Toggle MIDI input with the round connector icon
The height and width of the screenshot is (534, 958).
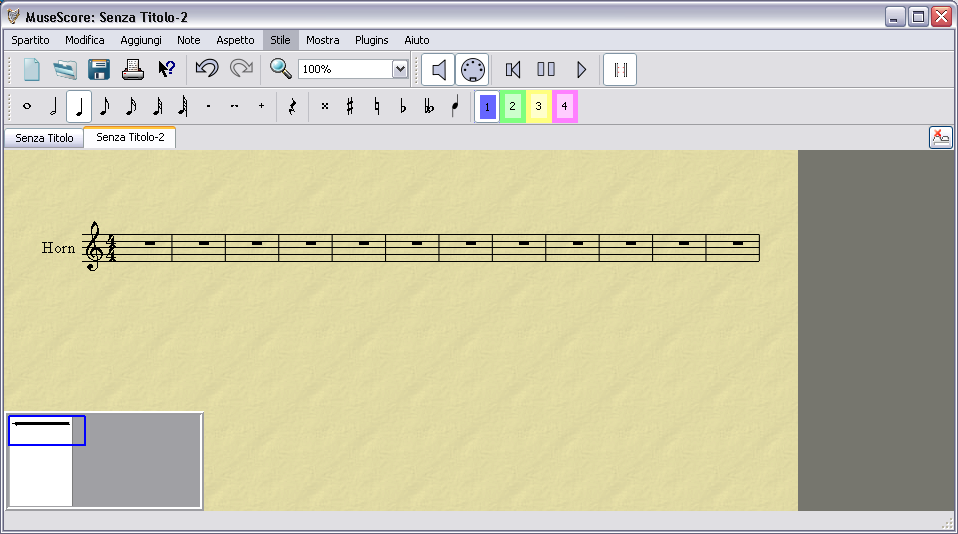(472, 70)
